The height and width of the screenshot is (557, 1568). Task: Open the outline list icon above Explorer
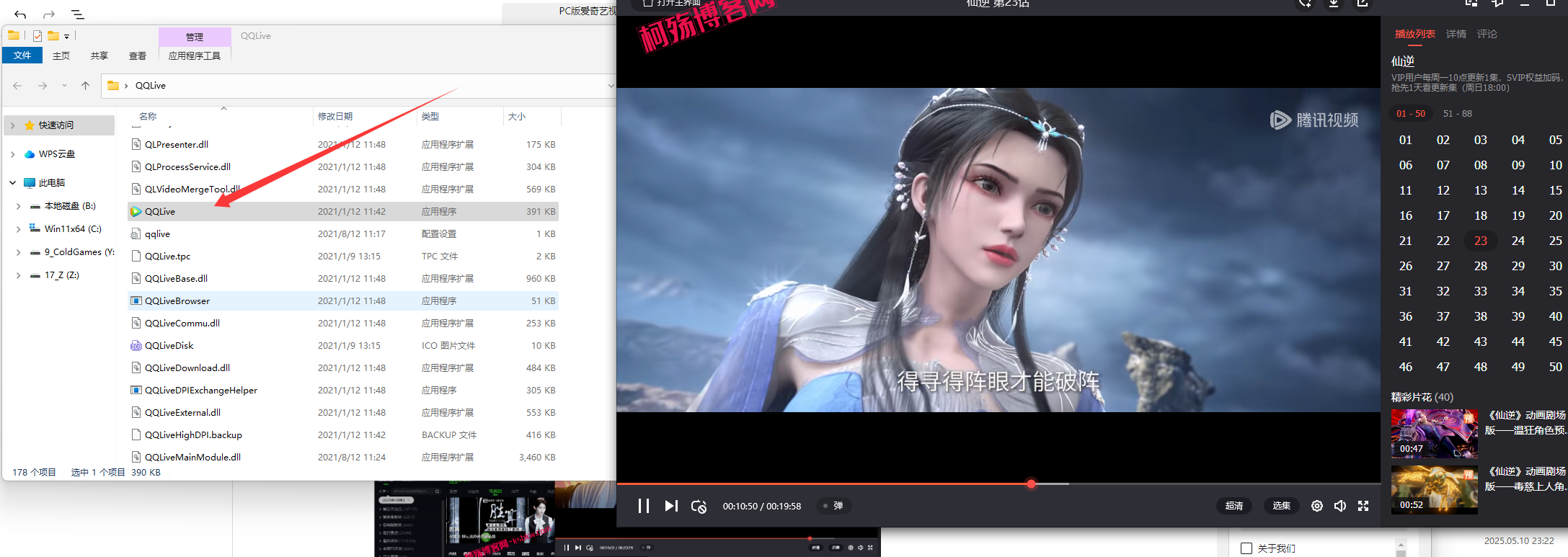pyautogui.click(x=78, y=14)
